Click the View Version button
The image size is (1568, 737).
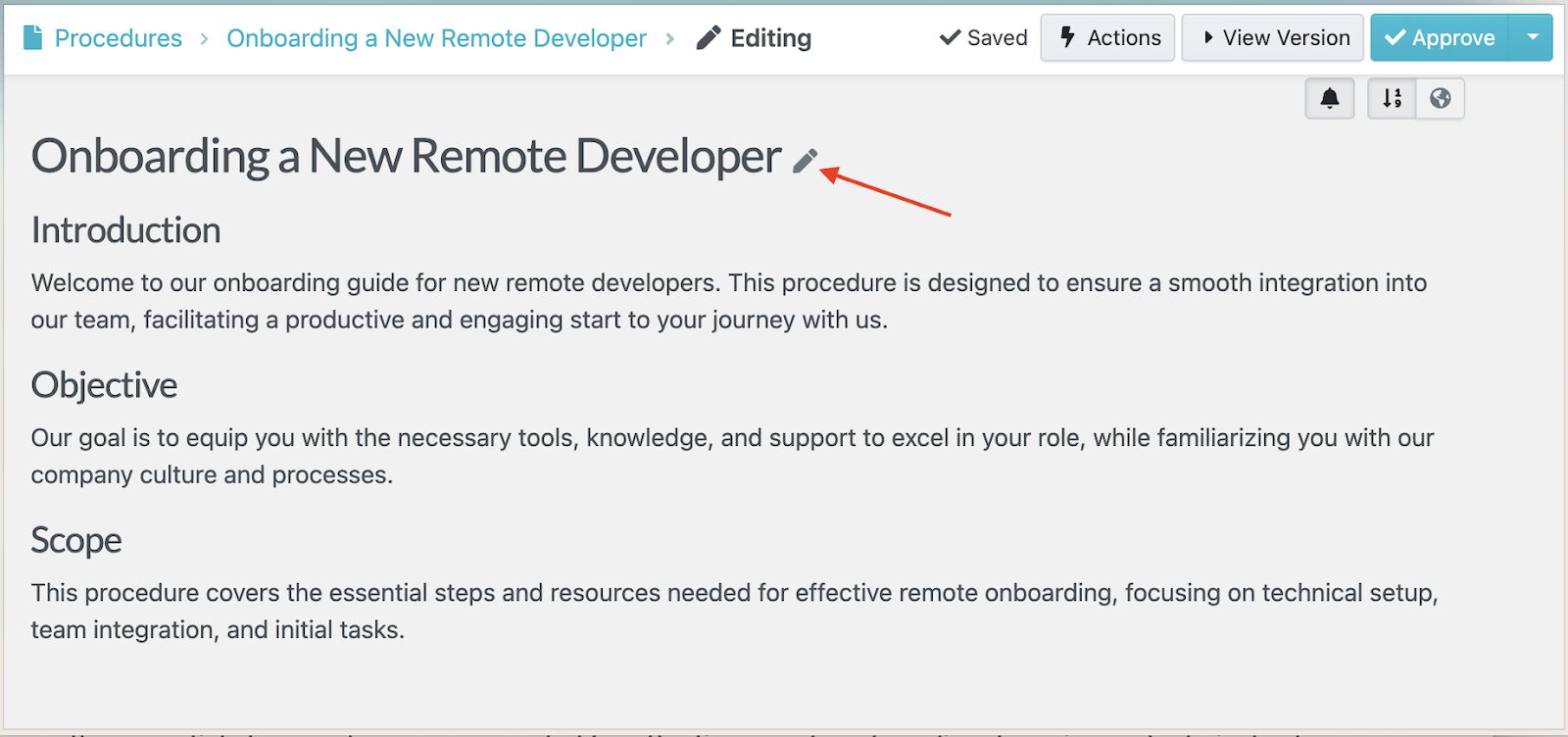click(x=1272, y=38)
